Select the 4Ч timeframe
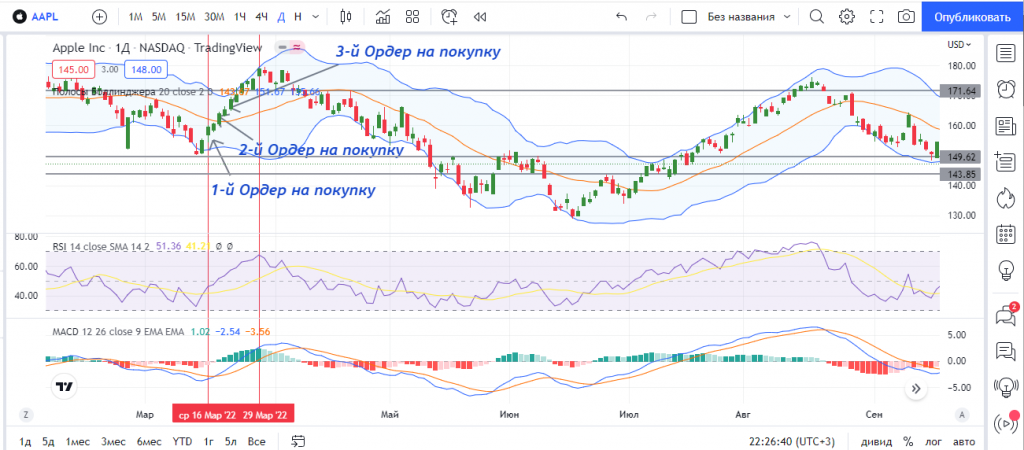 coord(261,16)
